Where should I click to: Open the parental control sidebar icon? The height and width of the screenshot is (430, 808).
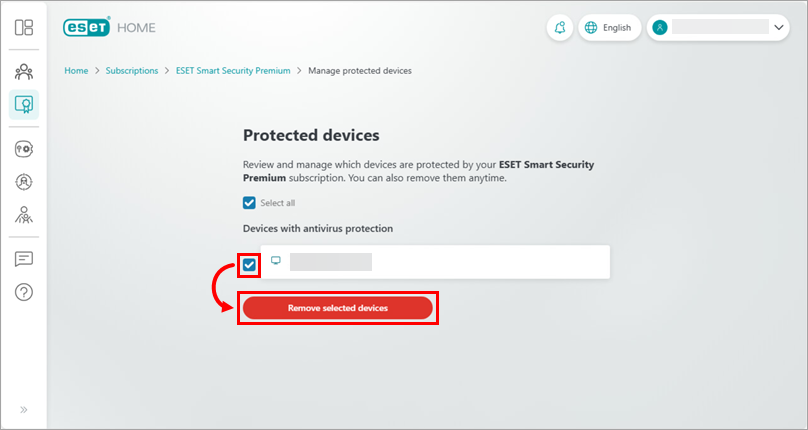(24, 214)
